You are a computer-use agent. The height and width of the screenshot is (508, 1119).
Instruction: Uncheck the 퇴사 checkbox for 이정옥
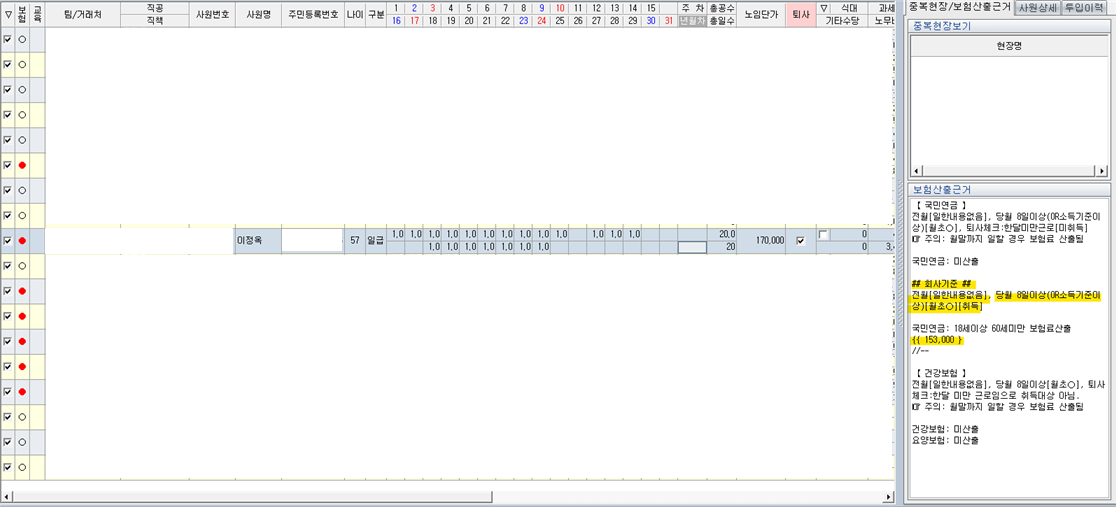(800, 241)
